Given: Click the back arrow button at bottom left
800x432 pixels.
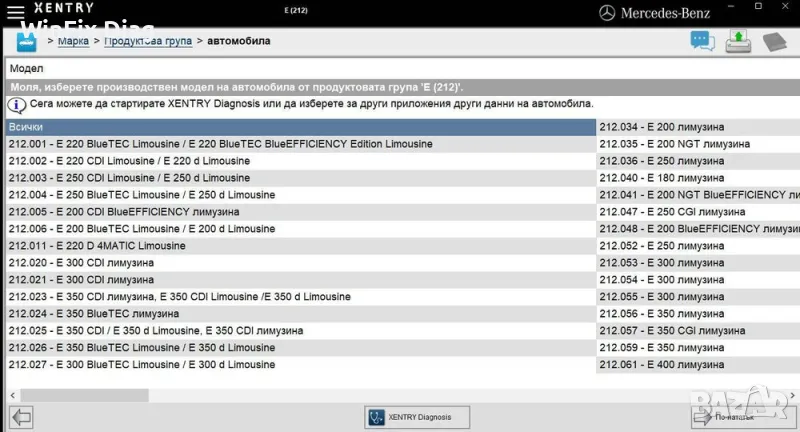Looking at the screenshot, I should coord(21,417).
